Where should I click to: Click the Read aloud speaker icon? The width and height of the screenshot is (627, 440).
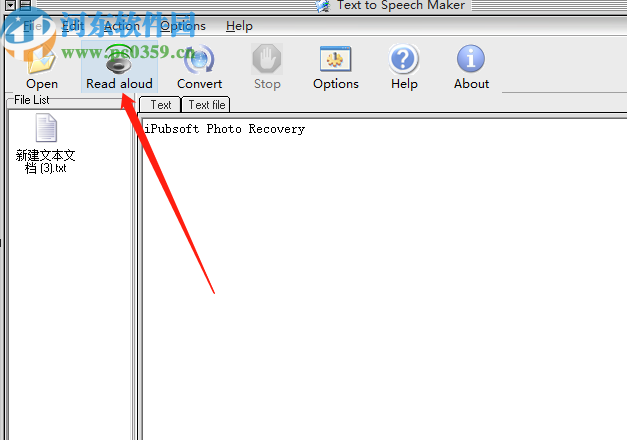point(119,60)
